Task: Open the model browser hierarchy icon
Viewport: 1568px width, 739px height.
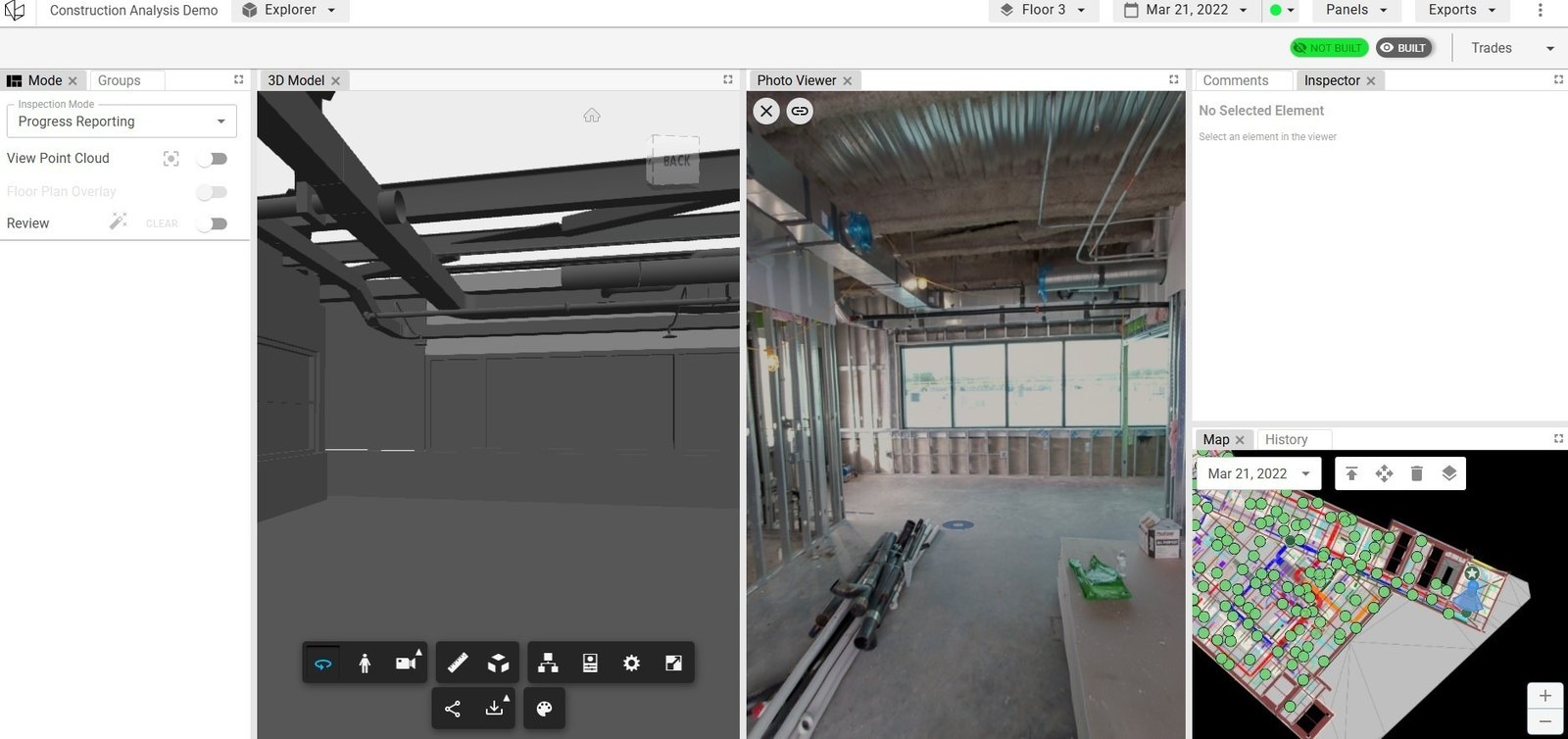Action: (x=548, y=664)
